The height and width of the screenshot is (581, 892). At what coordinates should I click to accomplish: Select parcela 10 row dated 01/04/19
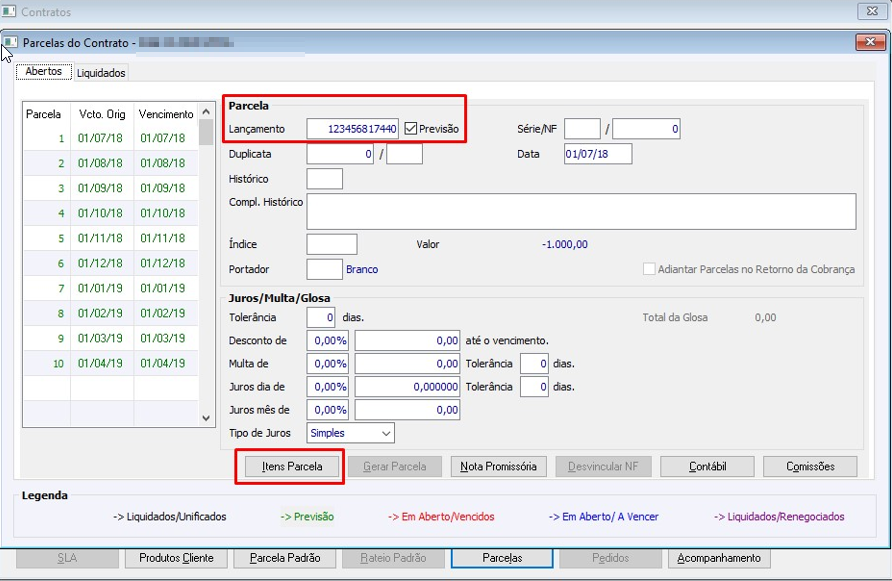pyautogui.click(x=110, y=364)
